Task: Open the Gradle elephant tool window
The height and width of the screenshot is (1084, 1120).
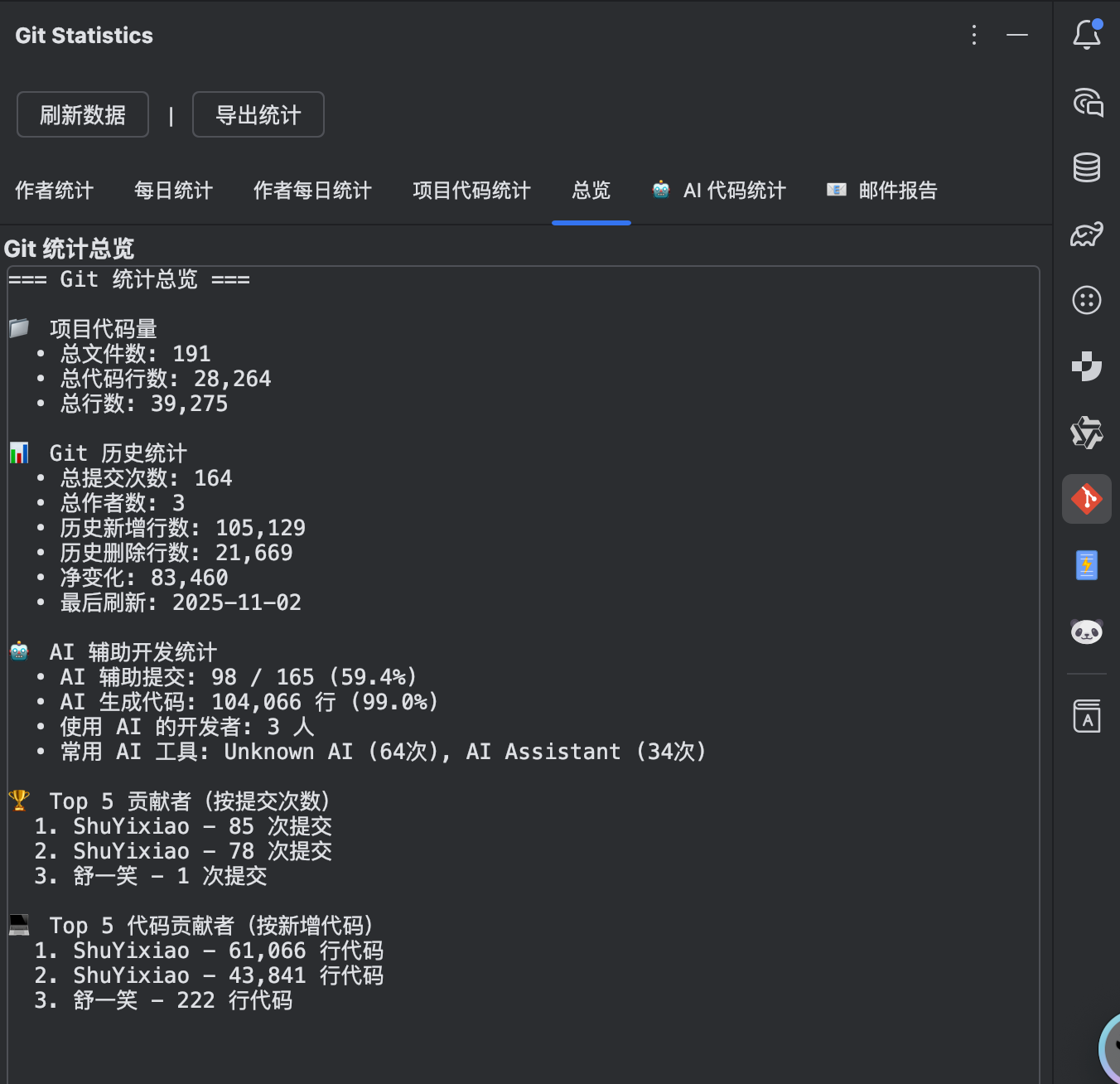Action: coord(1086,234)
